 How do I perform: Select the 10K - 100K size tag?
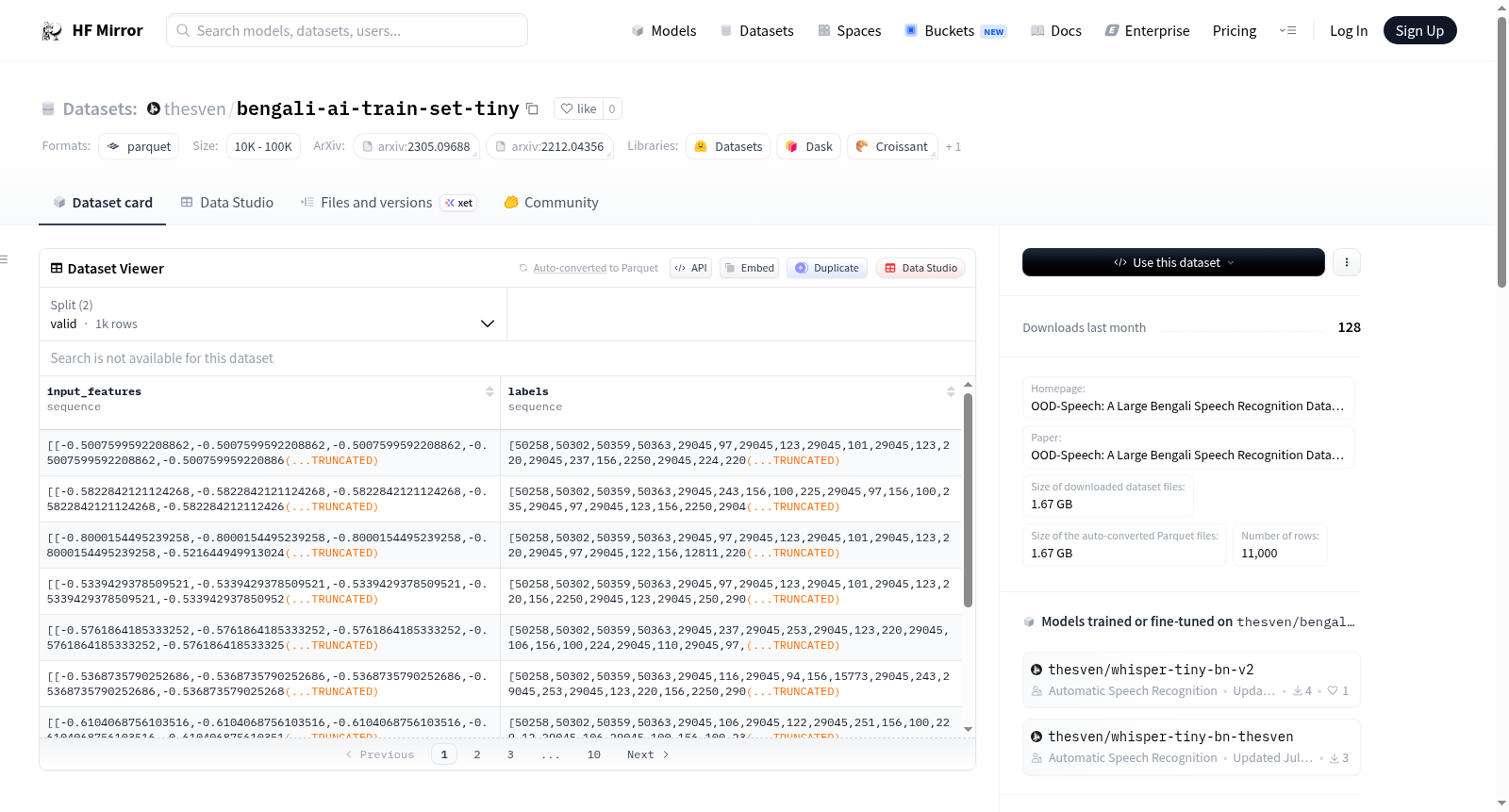(x=263, y=146)
